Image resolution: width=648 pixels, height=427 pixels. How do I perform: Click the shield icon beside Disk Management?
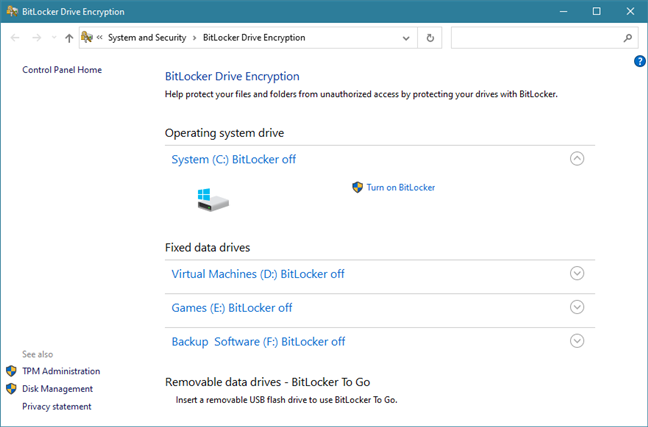(x=11, y=389)
